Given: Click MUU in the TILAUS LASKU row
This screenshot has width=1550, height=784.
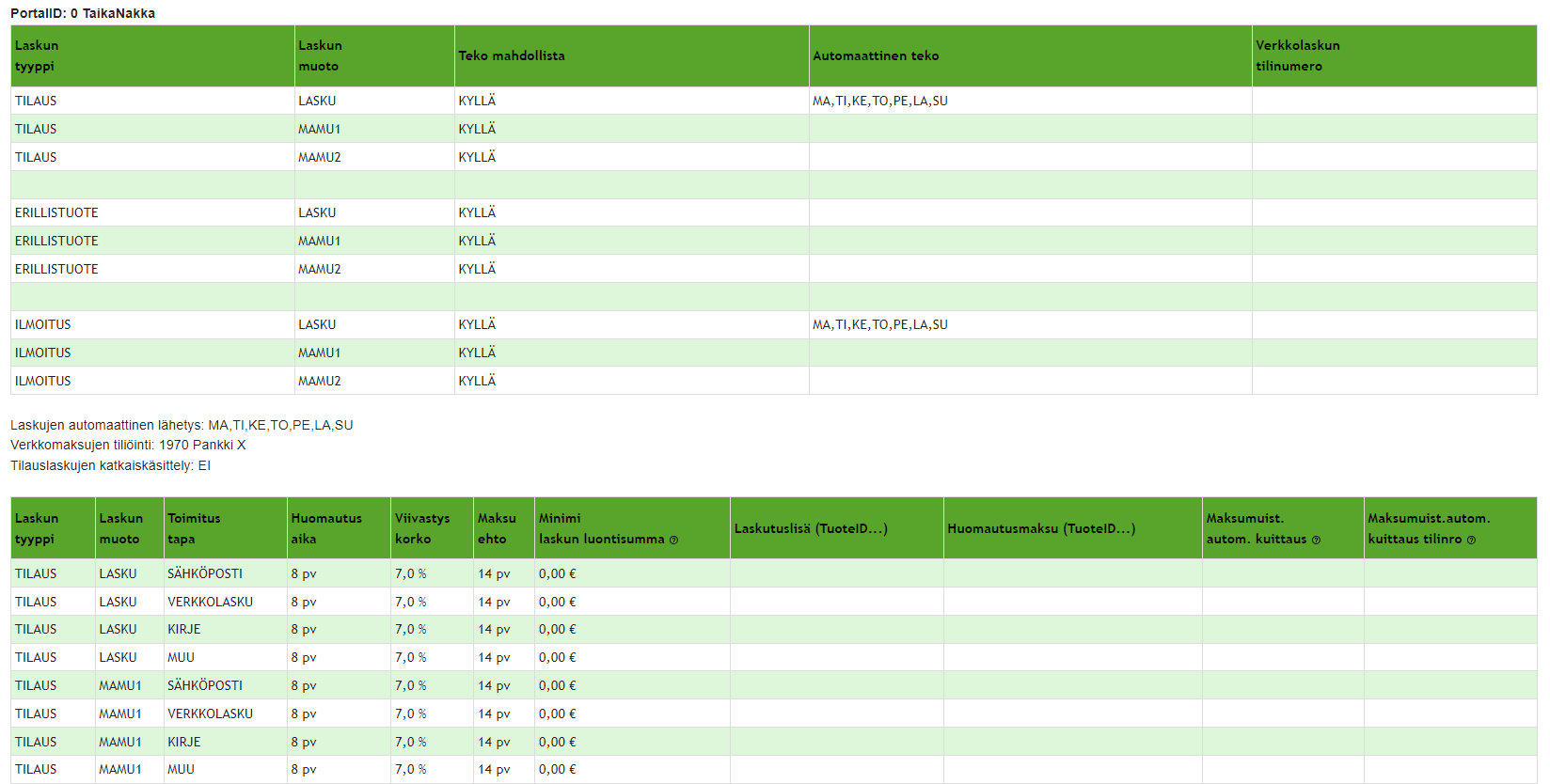Looking at the screenshot, I should coord(181,657).
